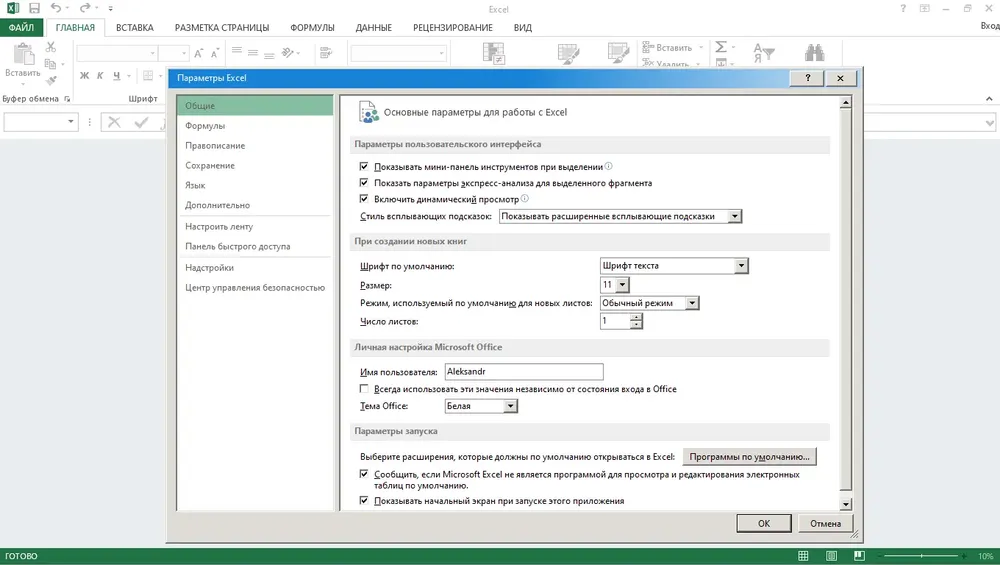The height and width of the screenshot is (565, 1000).
Task: Click the Отмена button
Action: pyautogui.click(x=825, y=523)
